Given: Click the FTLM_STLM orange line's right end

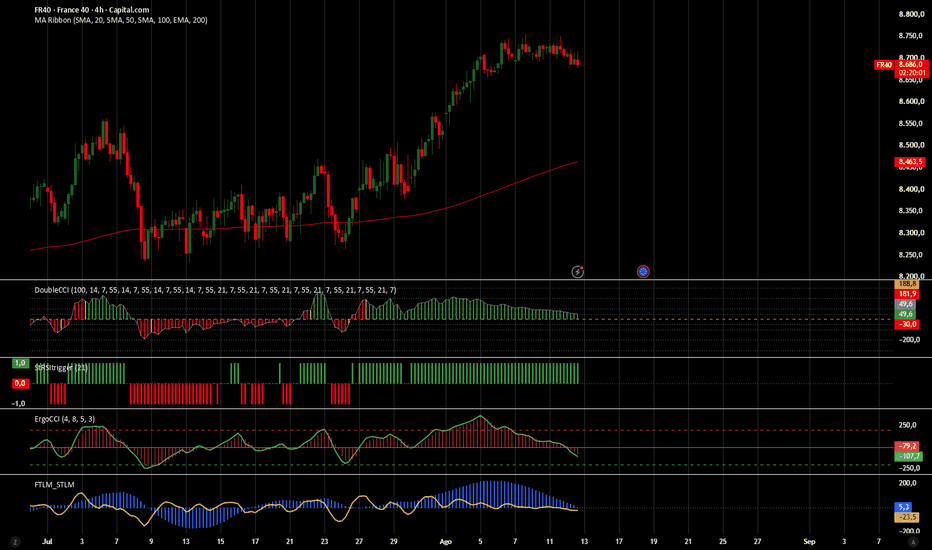Looking at the screenshot, I should [x=576, y=510].
